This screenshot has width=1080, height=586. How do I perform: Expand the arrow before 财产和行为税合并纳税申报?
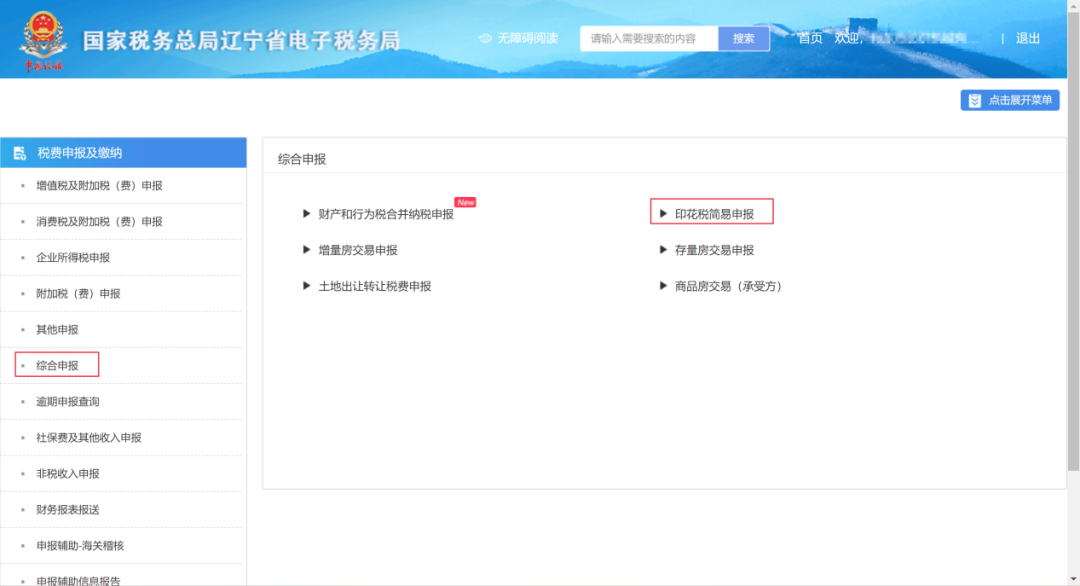[307, 213]
